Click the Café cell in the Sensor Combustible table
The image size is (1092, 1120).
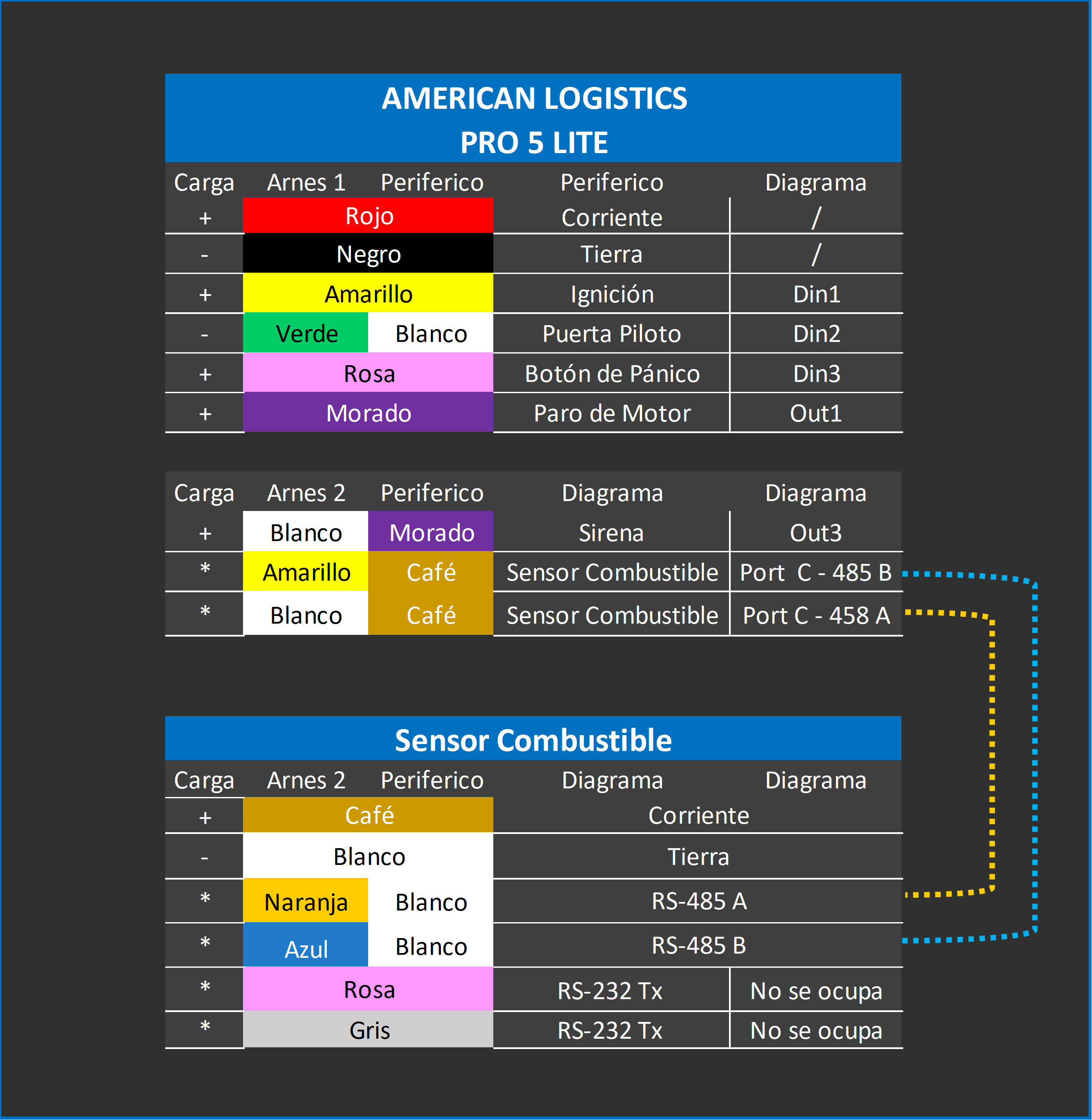click(368, 815)
